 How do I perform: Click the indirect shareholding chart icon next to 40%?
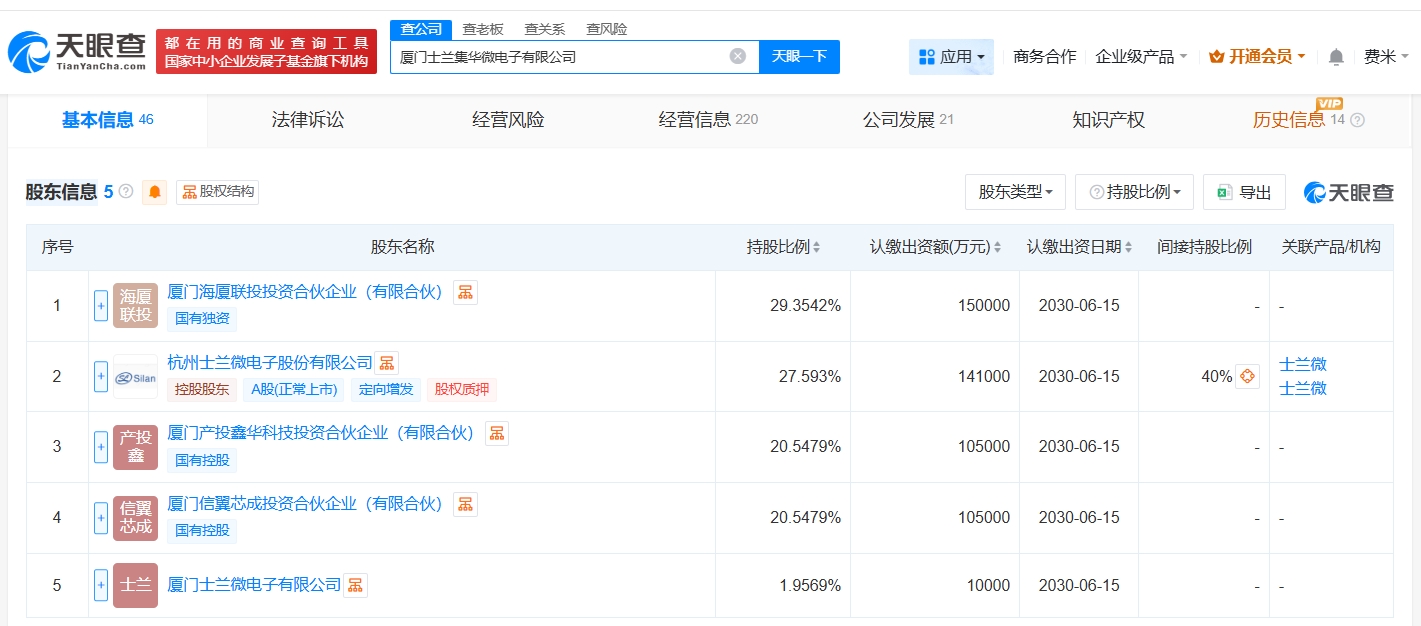coord(1247,377)
